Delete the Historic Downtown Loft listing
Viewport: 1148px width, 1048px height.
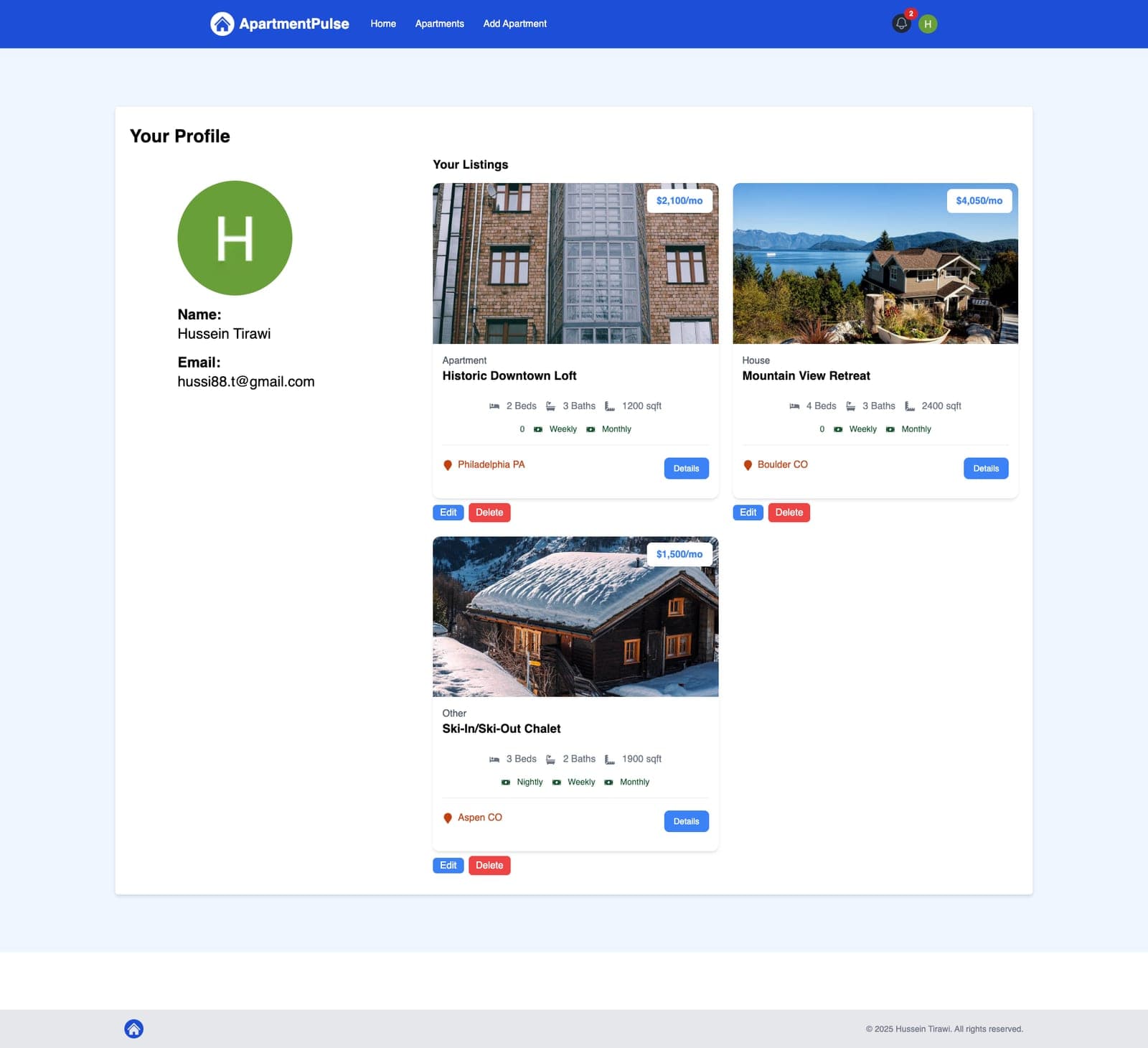489,513
